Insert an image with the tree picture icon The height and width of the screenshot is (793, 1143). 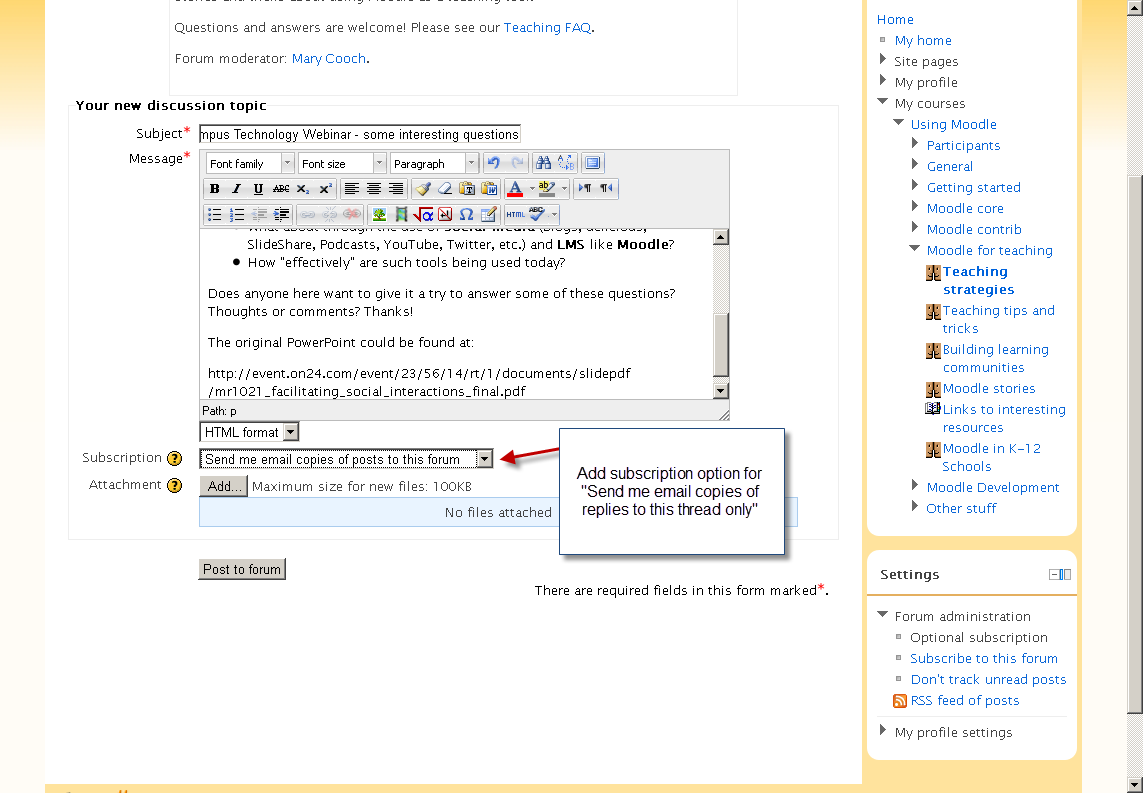pos(379,214)
